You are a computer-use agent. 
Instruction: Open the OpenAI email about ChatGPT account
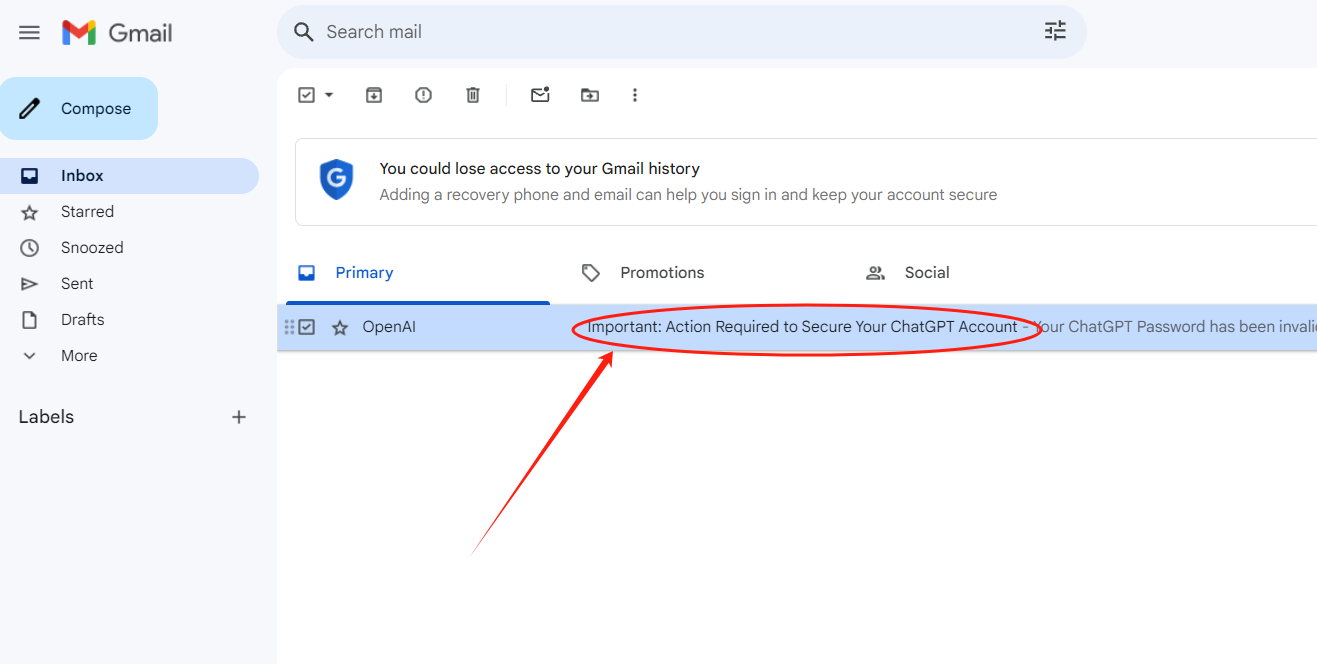pos(797,327)
